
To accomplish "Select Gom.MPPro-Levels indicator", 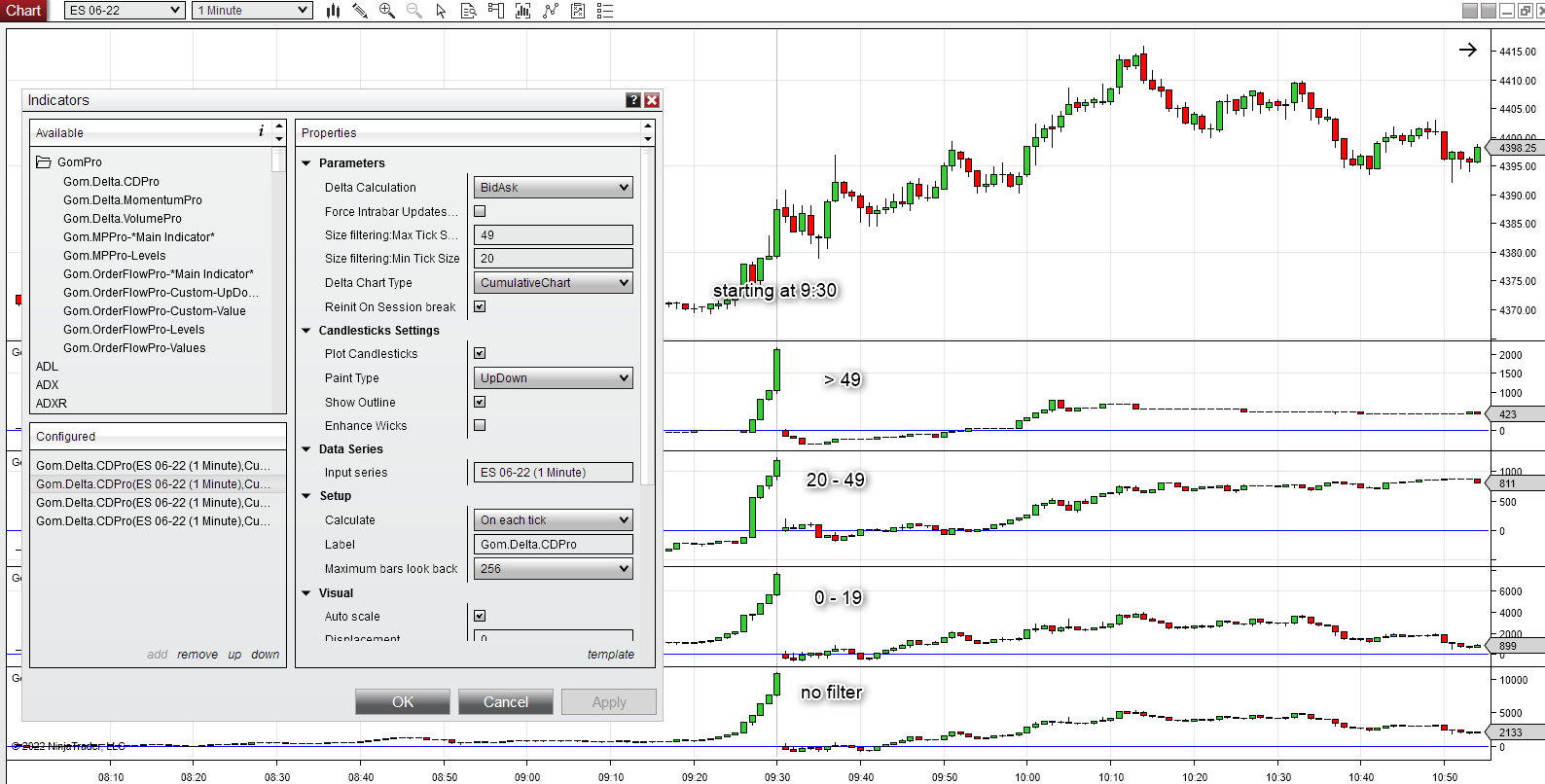I will click(x=115, y=256).
